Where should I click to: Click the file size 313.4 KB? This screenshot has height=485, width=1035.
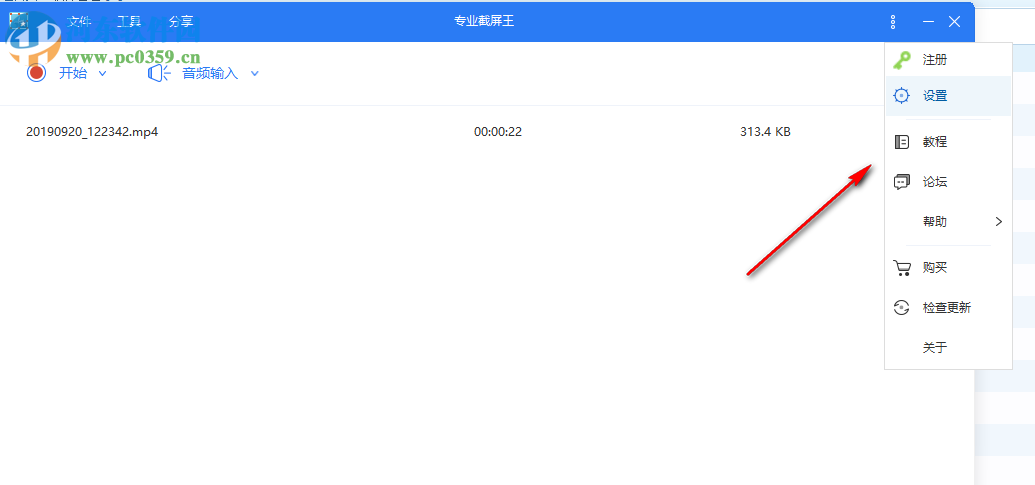point(765,132)
